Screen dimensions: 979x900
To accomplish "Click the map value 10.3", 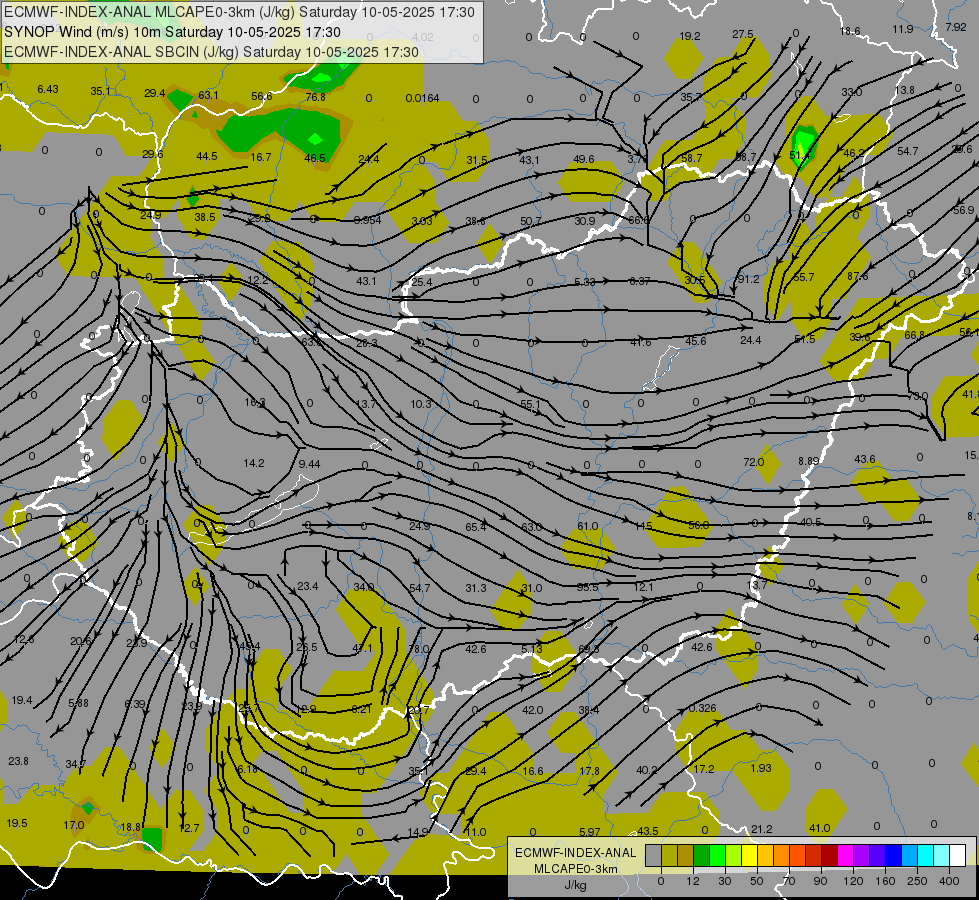I will (x=421, y=403).
